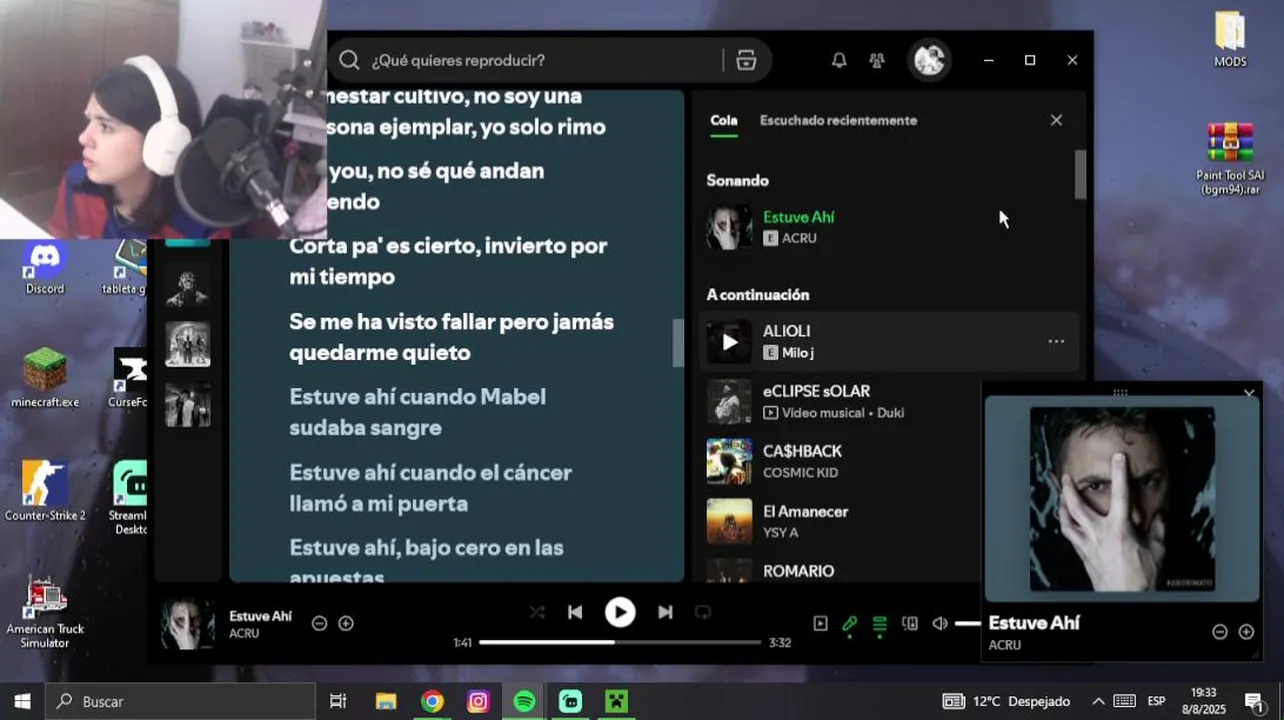Select El Amanecer by YSY A in queue
The image size is (1284, 720).
click(888, 521)
